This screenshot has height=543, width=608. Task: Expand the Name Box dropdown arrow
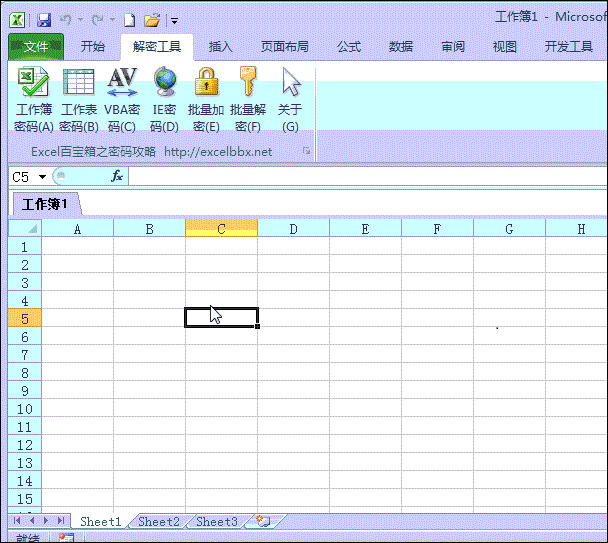pos(42,177)
